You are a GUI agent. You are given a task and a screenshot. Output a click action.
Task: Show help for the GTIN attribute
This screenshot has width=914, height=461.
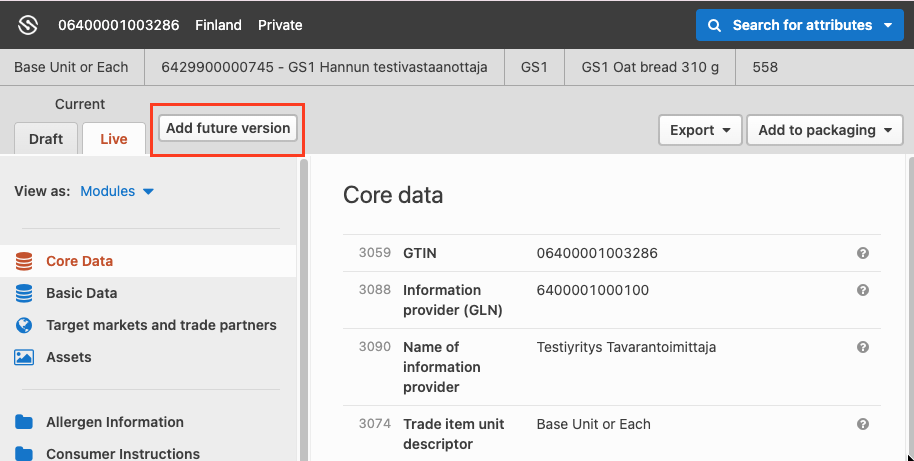click(863, 253)
